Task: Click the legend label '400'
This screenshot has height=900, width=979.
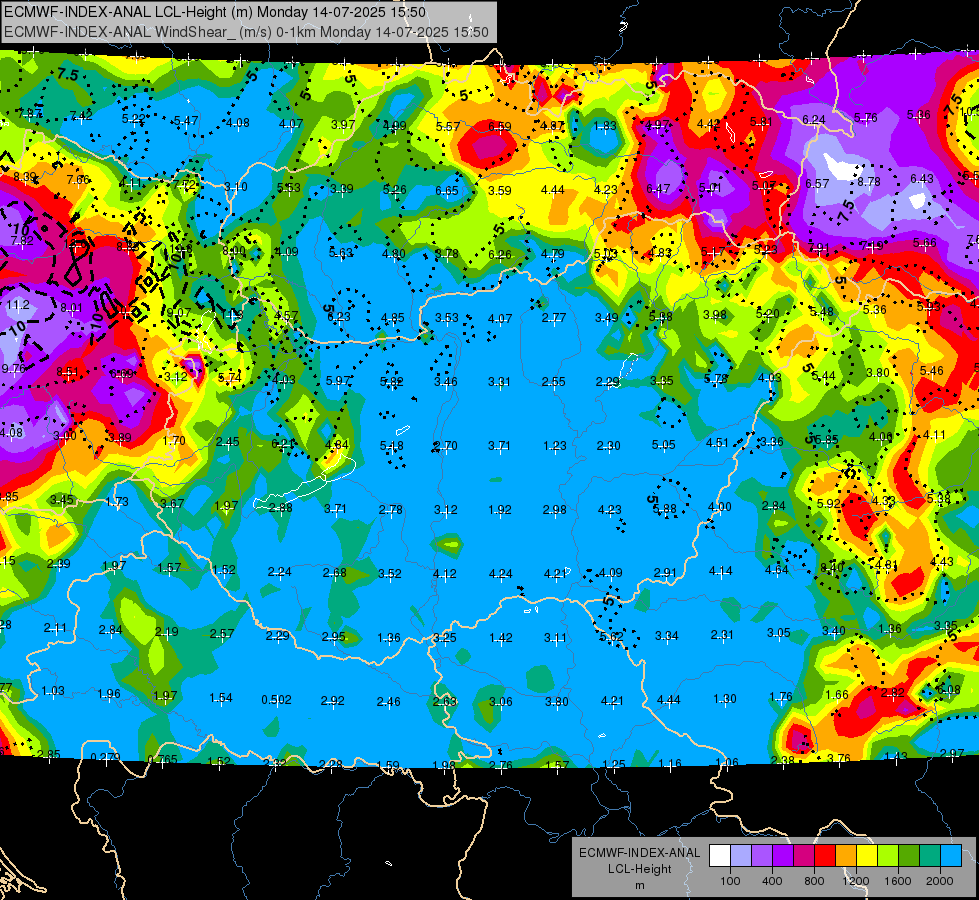Action: (x=772, y=881)
